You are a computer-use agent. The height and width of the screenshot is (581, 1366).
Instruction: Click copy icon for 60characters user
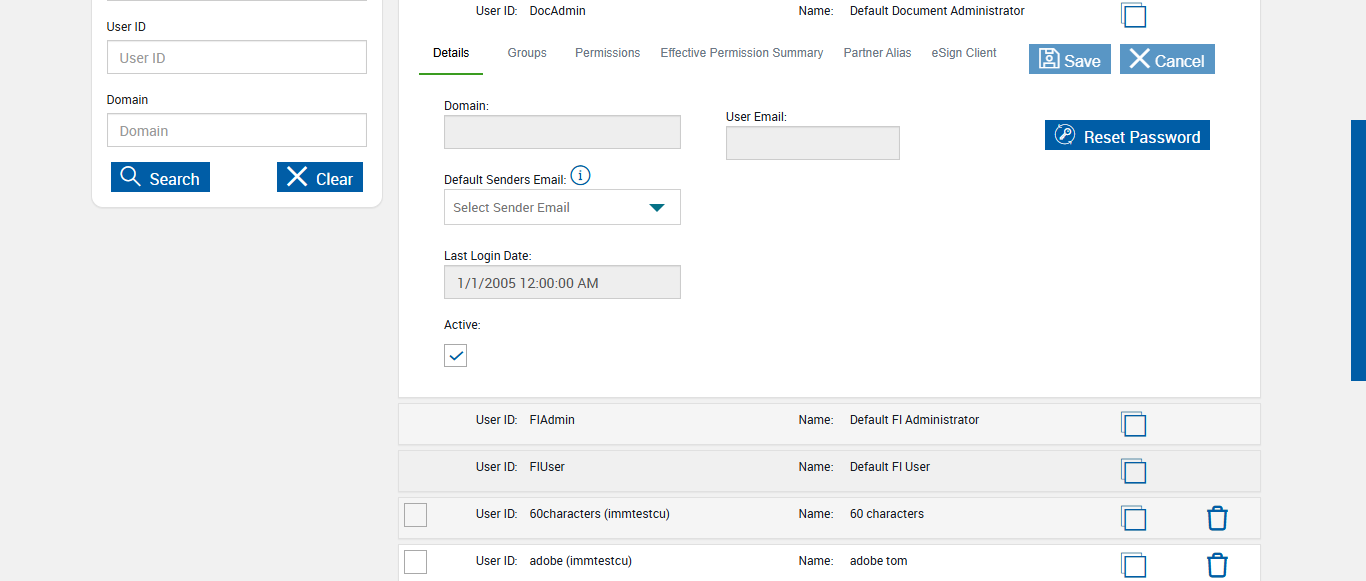coord(1133,518)
